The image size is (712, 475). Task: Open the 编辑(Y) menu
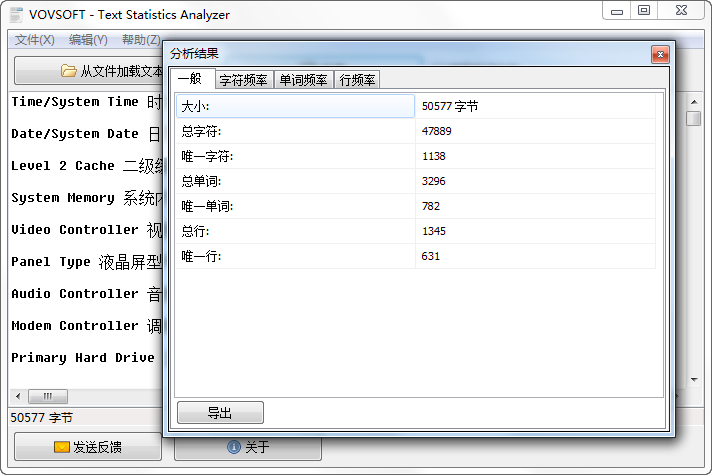(88, 40)
